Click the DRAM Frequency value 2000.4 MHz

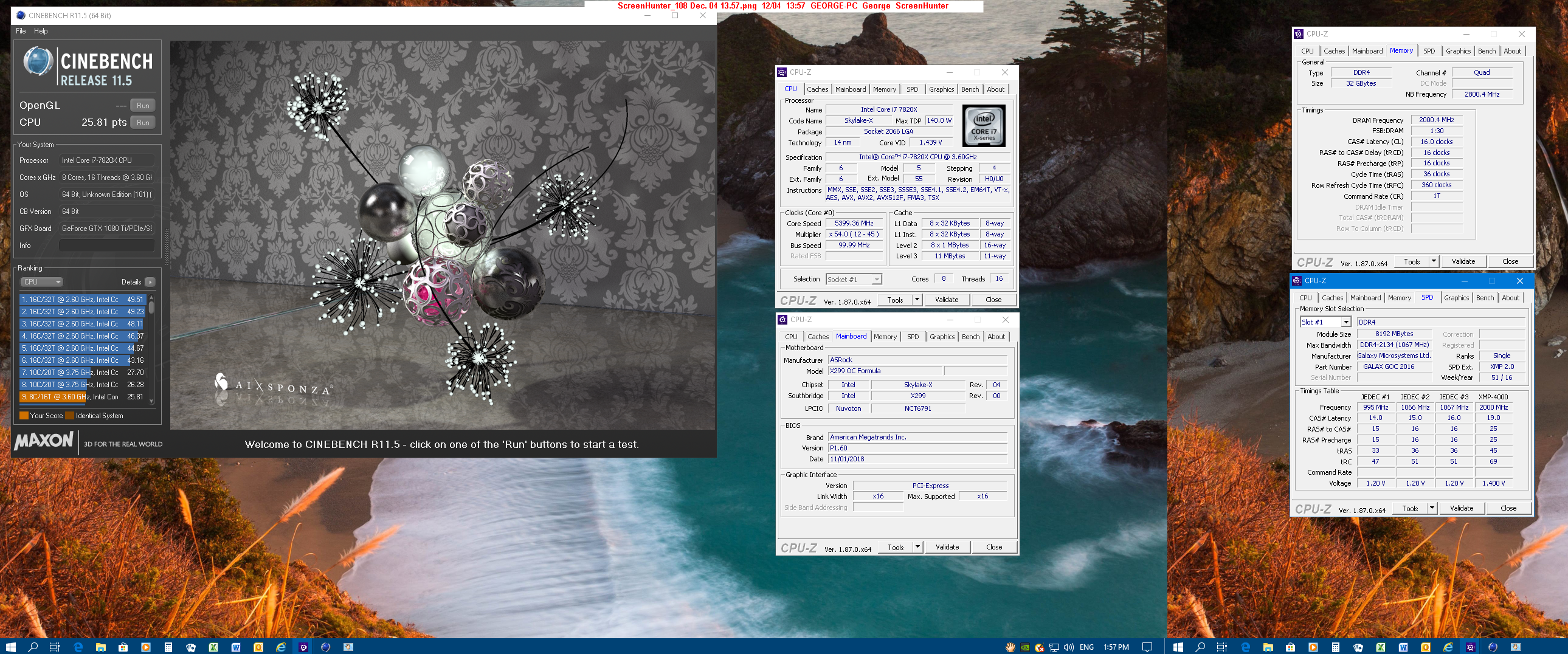pyautogui.click(x=1437, y=120)
